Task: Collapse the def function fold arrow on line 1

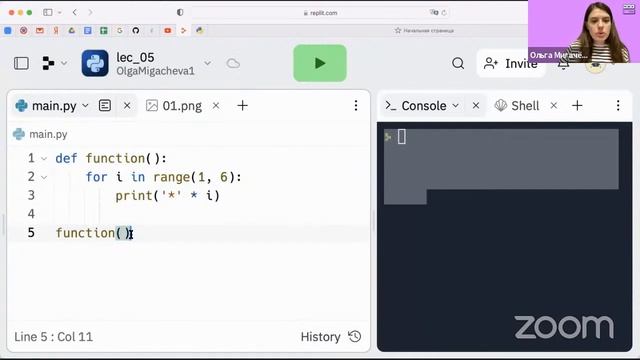Action: coord(44,159)
